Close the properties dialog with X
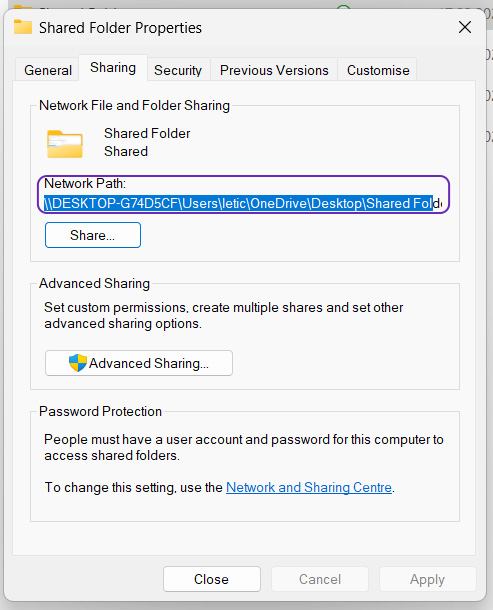Image resolution: width=493 pixels, height=610 pixels. (x=465, y=27)
